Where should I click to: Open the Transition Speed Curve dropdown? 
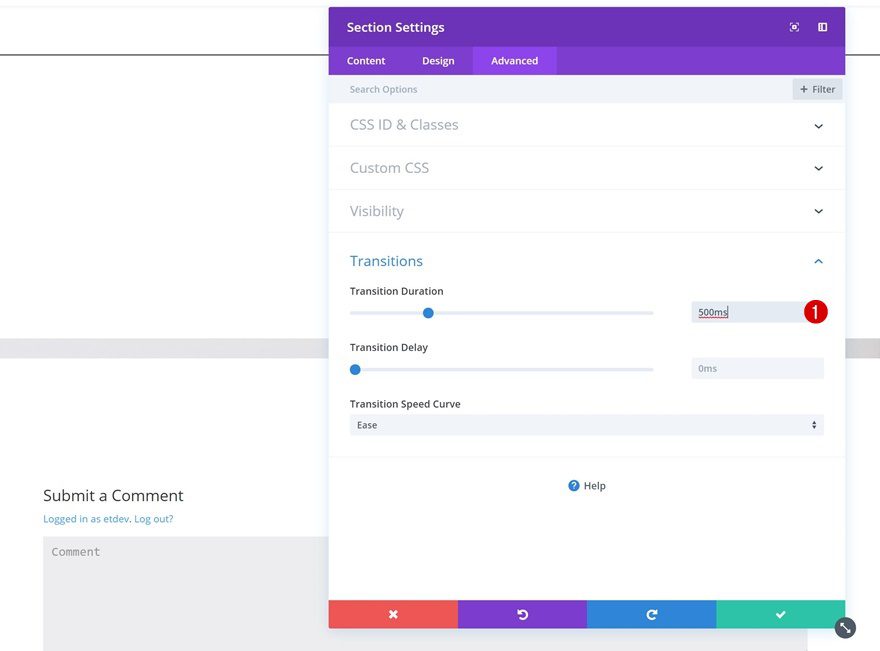tap(586, 425)
